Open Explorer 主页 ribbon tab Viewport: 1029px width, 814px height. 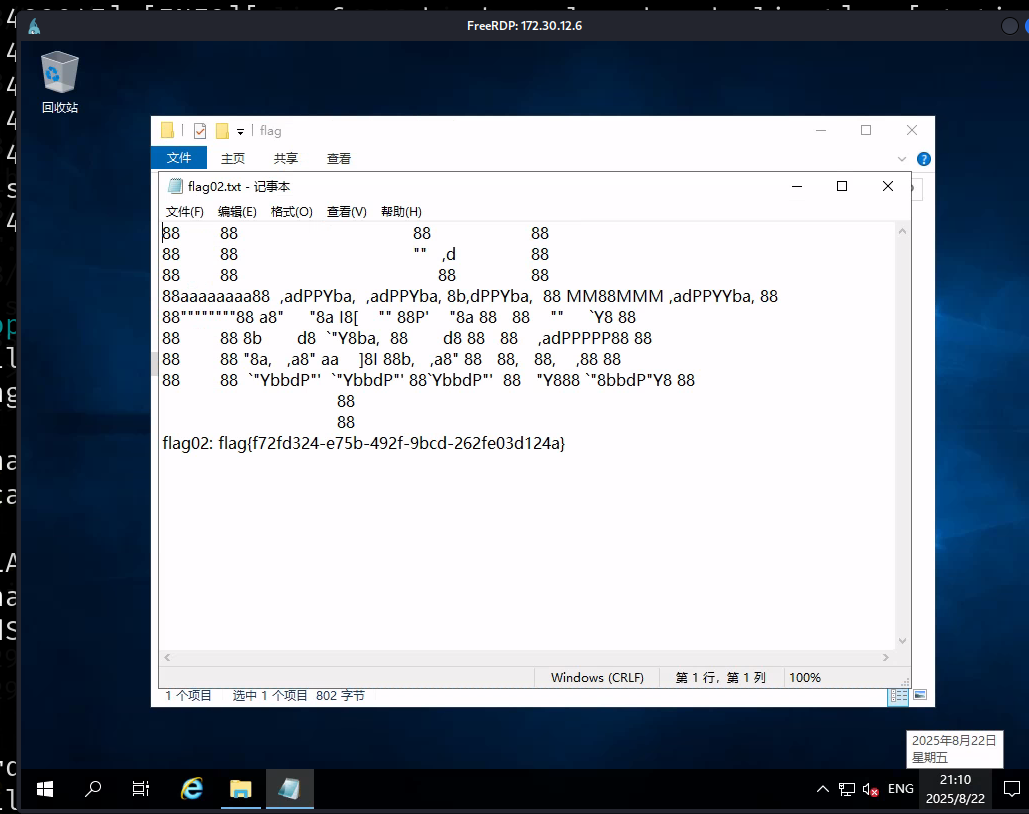[x=233, y=158]
